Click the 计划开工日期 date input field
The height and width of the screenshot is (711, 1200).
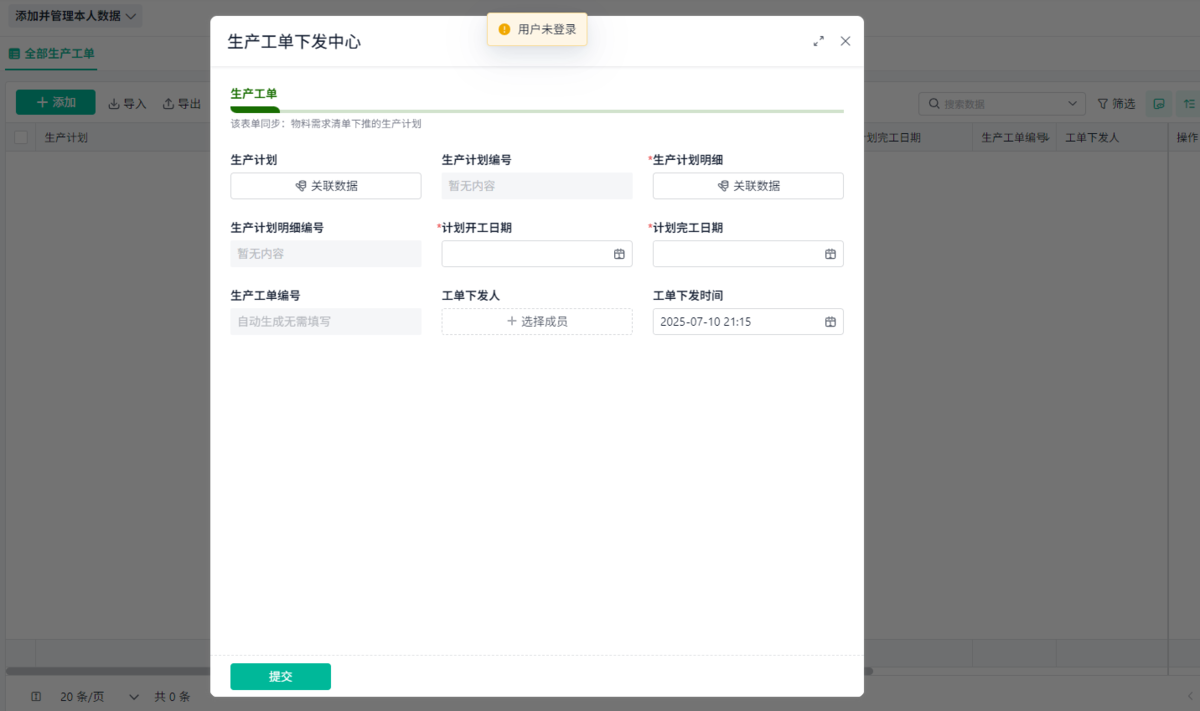click(x=525, y=254)
